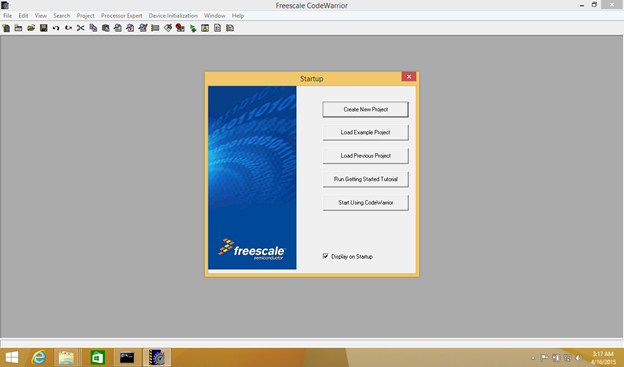Open File Explorer from taskbar
624x367 pixels.
point(66,357)
